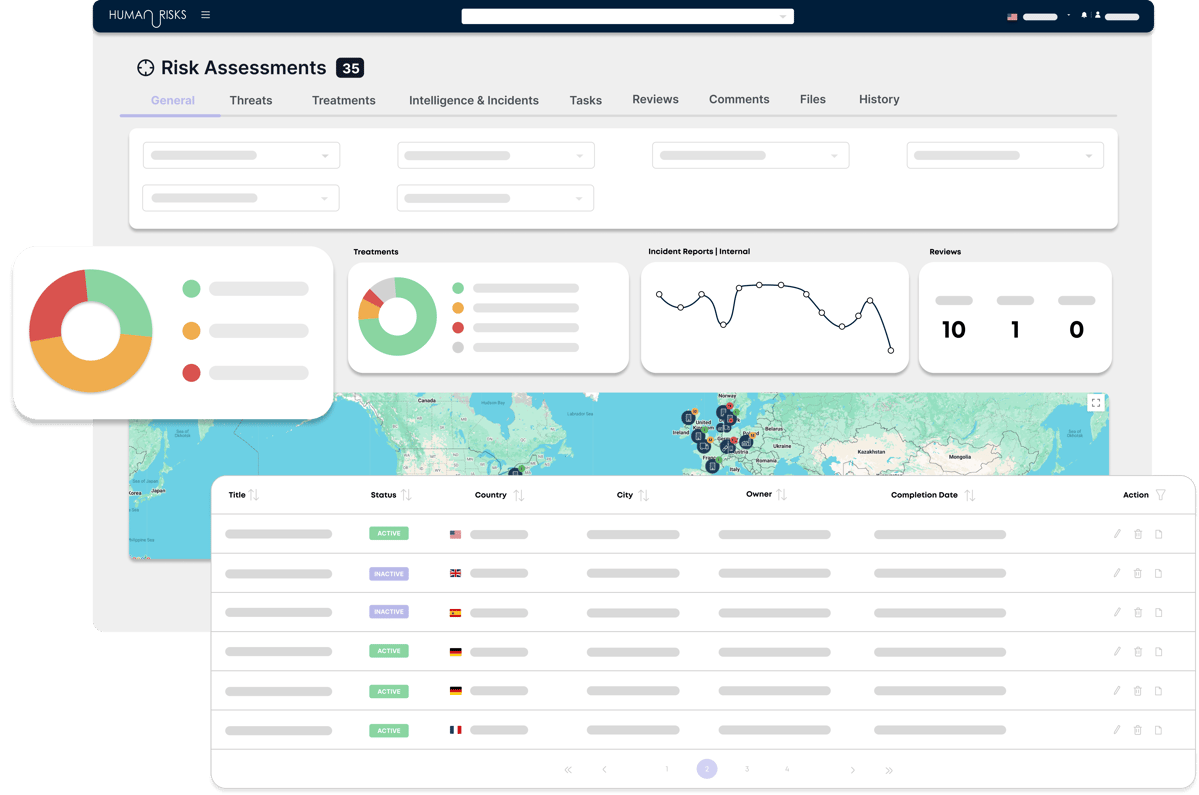Click the green legend dot in Treatments card

[458, 288]
